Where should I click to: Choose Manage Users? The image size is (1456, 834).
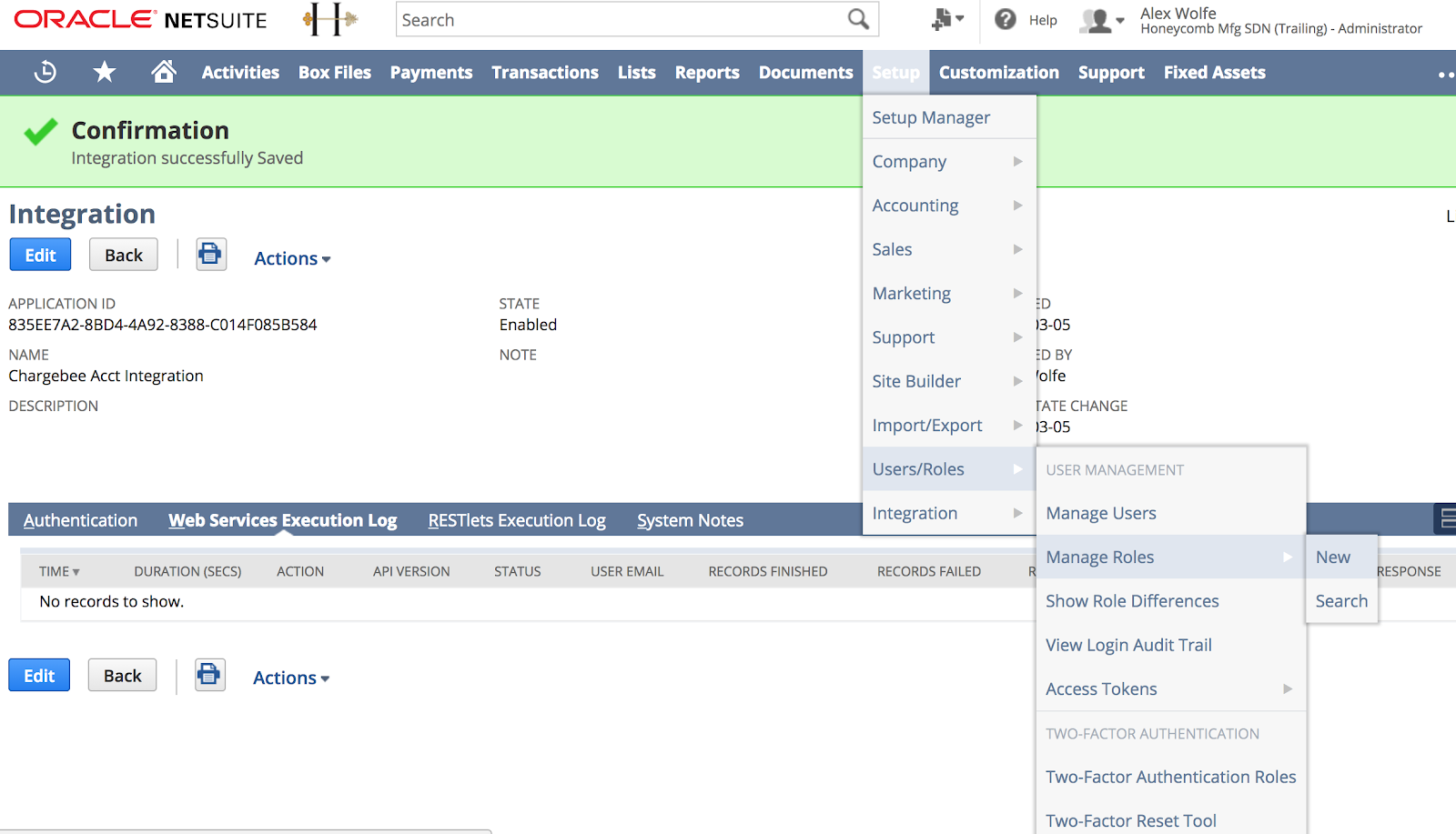tap(1170, 513)
